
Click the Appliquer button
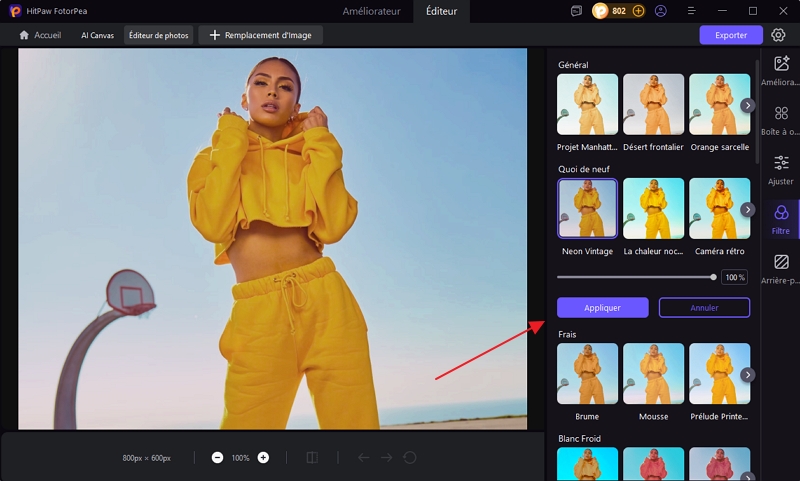602,308
